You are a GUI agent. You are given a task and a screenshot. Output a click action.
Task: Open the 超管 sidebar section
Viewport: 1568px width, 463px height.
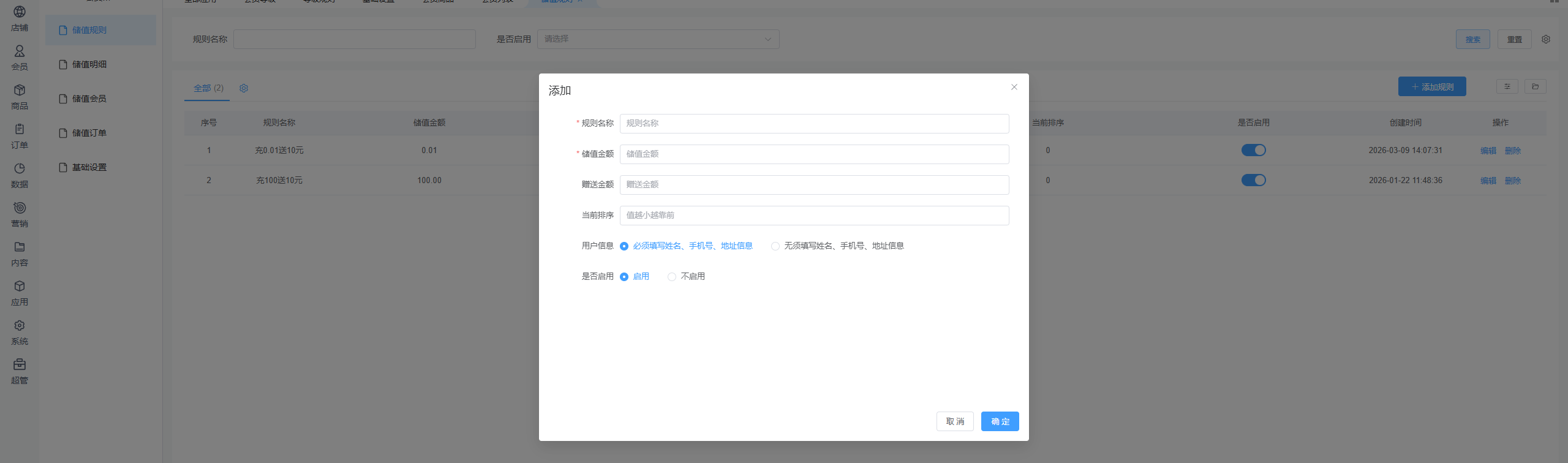click(x=20, y=371)
